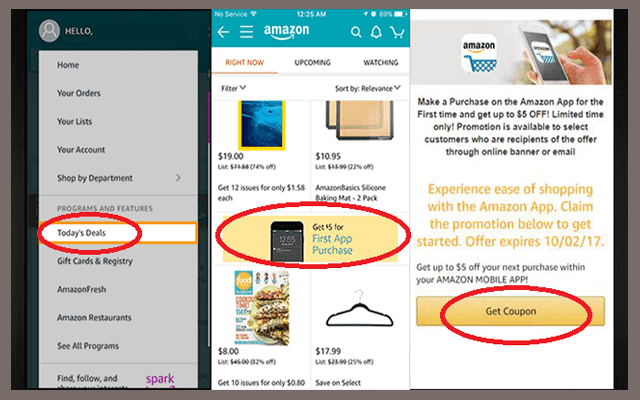Viewport: 640px width, 400px height.
Task: Switch to the Upcoming tab
Action: pos(313,62)
